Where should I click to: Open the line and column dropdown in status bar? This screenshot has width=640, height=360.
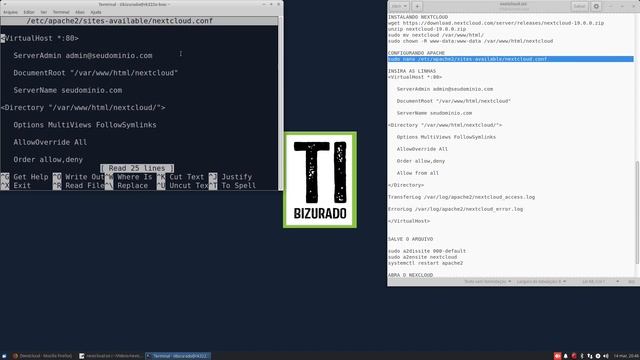[600, 282]
